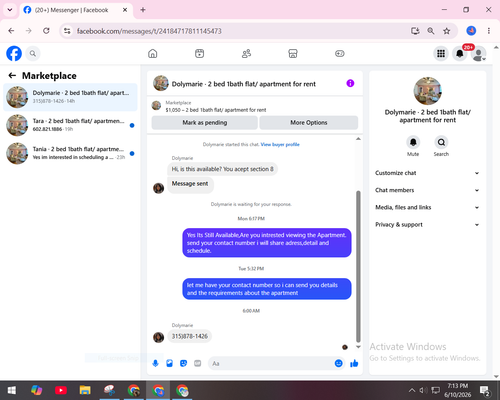This screenshot has width=500, height=400.
Task: Click the conversation vertical scrollbar
Action: tap(358, 267)
